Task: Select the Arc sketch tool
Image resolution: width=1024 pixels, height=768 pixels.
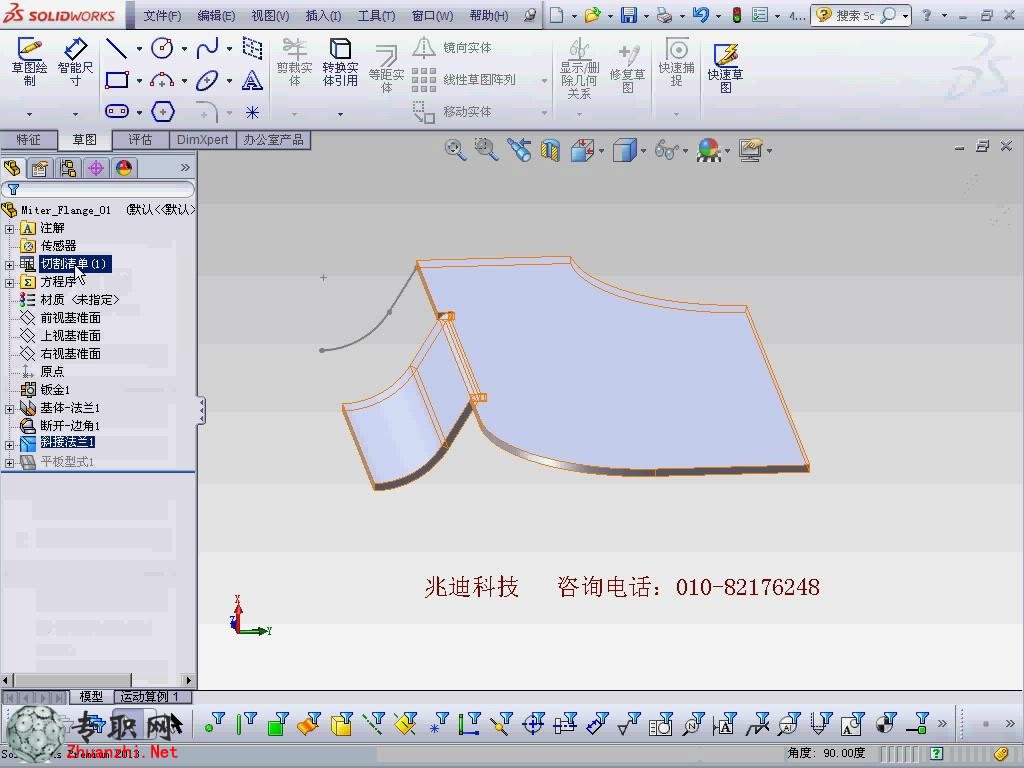Action: [x=162, y=80]
